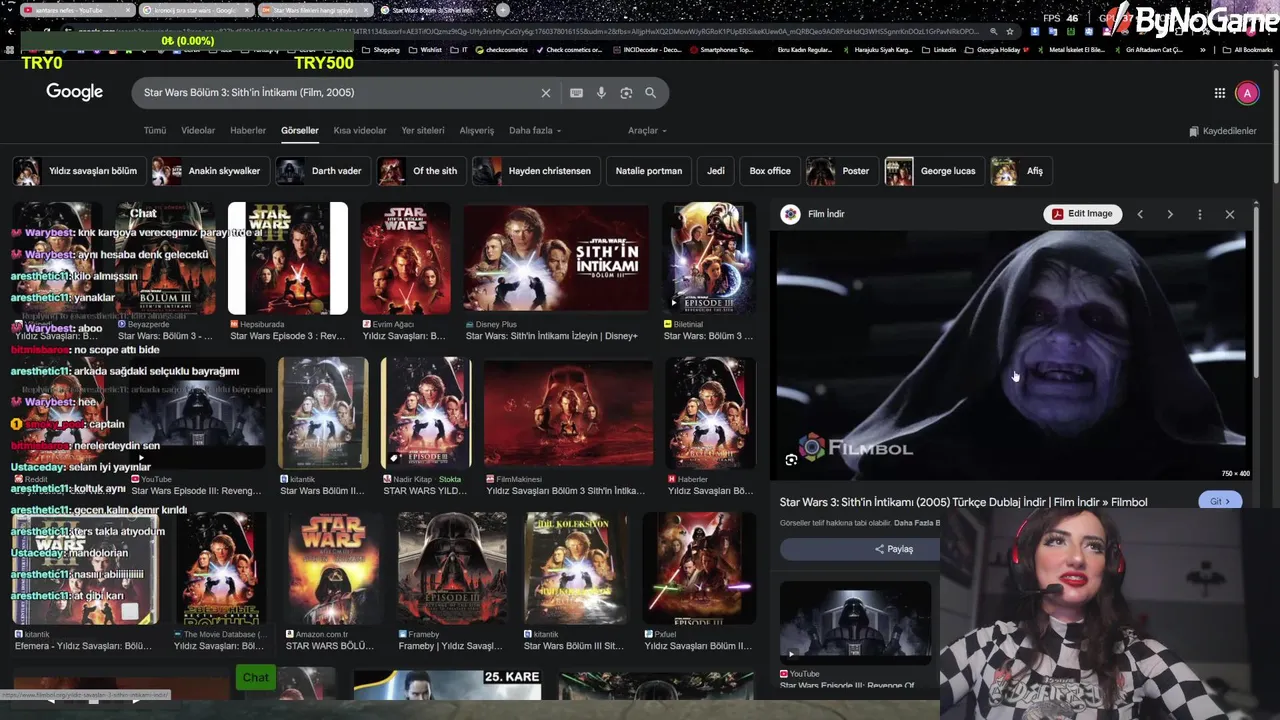Open the Amazon.com.tr Star Wars thumbnail
Screen dimensions: 1280x720
point(334,568)
